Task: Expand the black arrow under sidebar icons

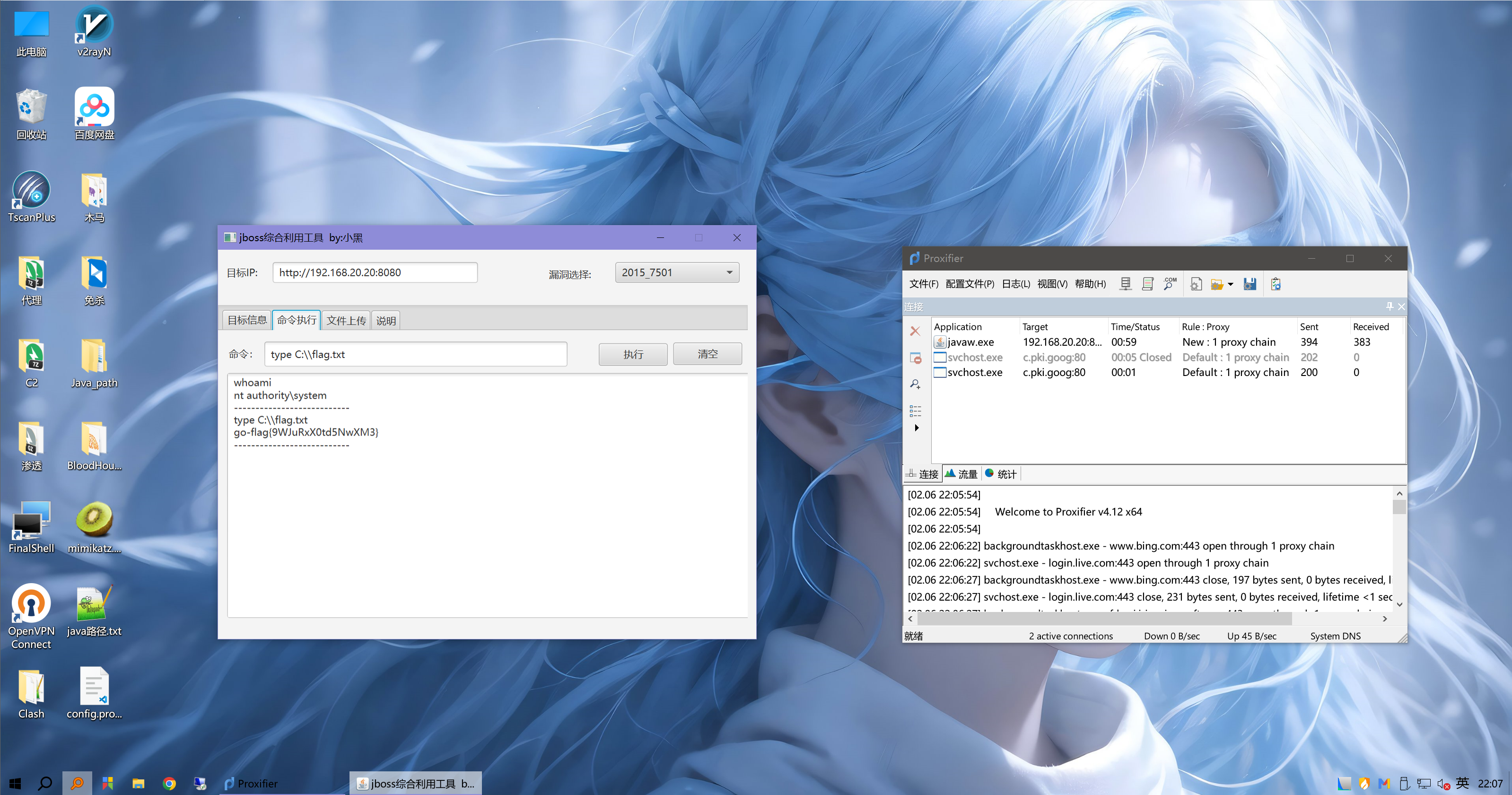Action: pyautogui.click(x=917, y=428)
